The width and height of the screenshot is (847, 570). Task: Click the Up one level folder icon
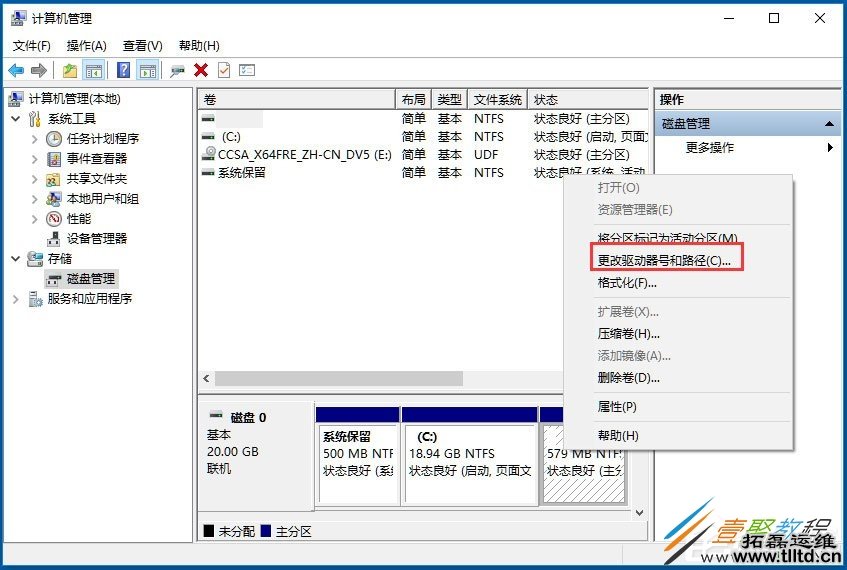click(70, 70)
